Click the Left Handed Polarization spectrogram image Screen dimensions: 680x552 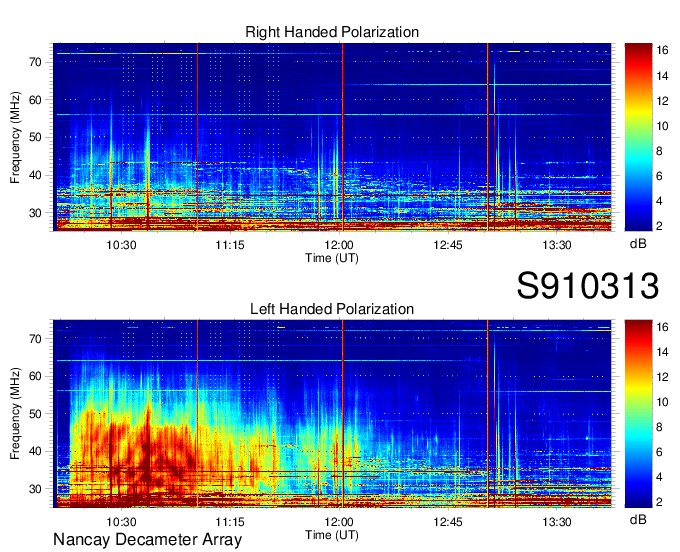[332, 414]
